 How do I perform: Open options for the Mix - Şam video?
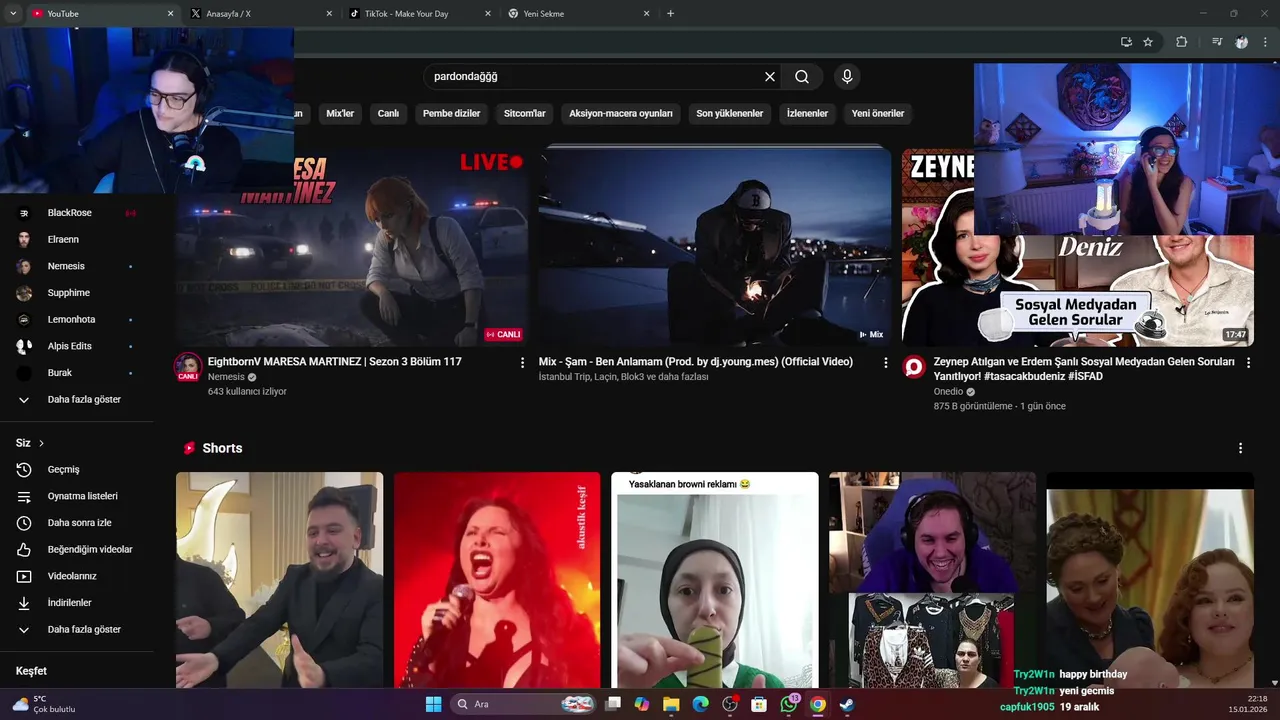tap(885, 363)
